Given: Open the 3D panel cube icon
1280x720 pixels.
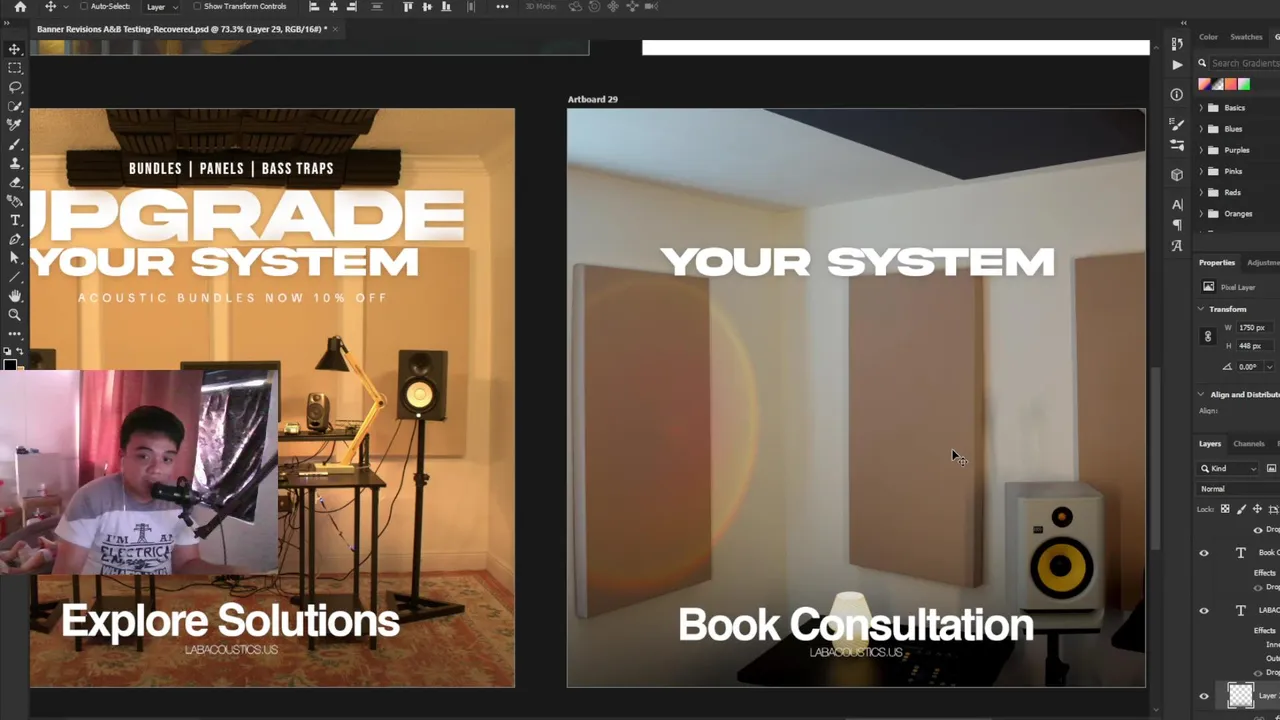Looking at the screenshot, I should click(1177, 175).
